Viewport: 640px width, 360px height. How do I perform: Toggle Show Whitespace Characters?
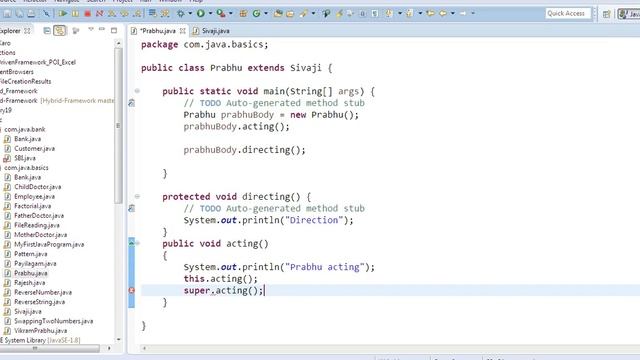point(375,14)
